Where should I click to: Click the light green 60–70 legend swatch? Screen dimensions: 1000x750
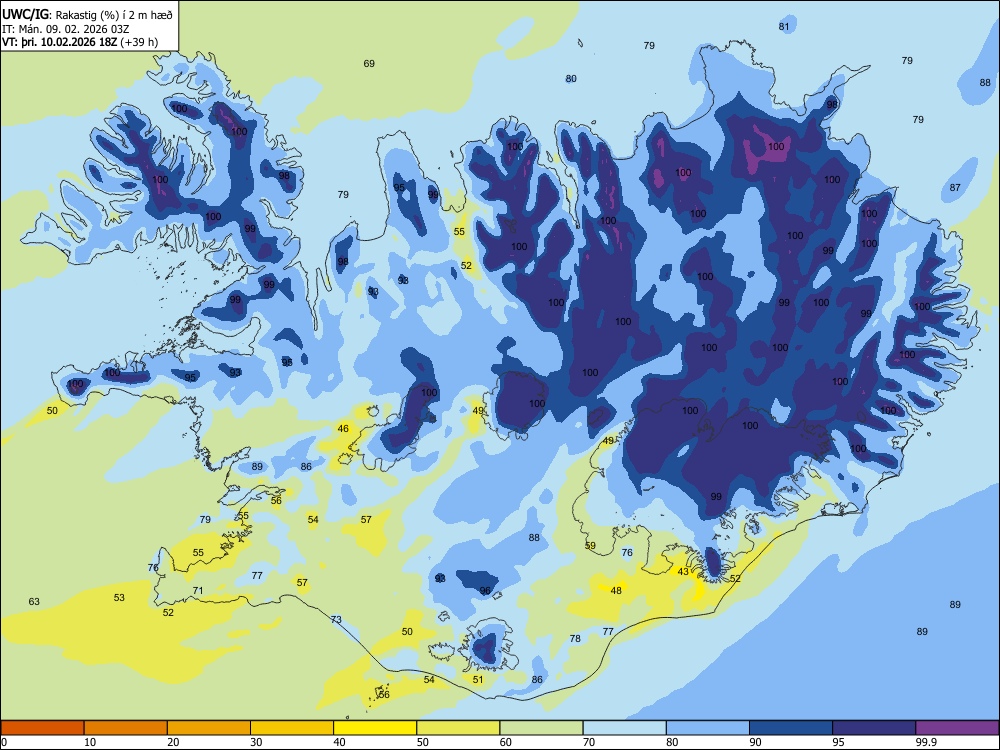541,728
